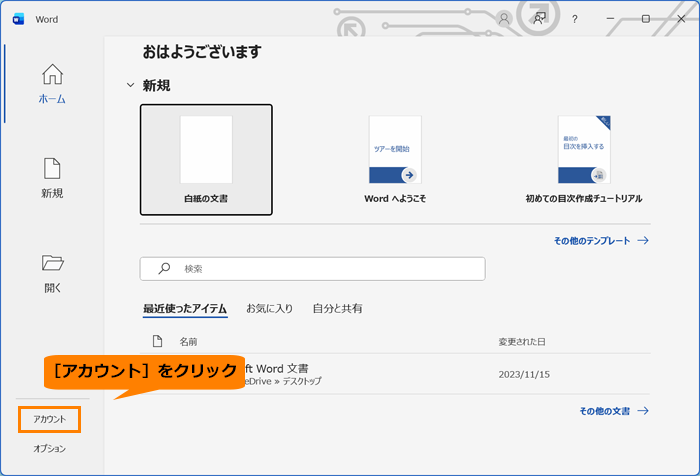Viewport: 700px width, 476px height.
Task: Click the その他の文書 link
Action: coord(614,411)
